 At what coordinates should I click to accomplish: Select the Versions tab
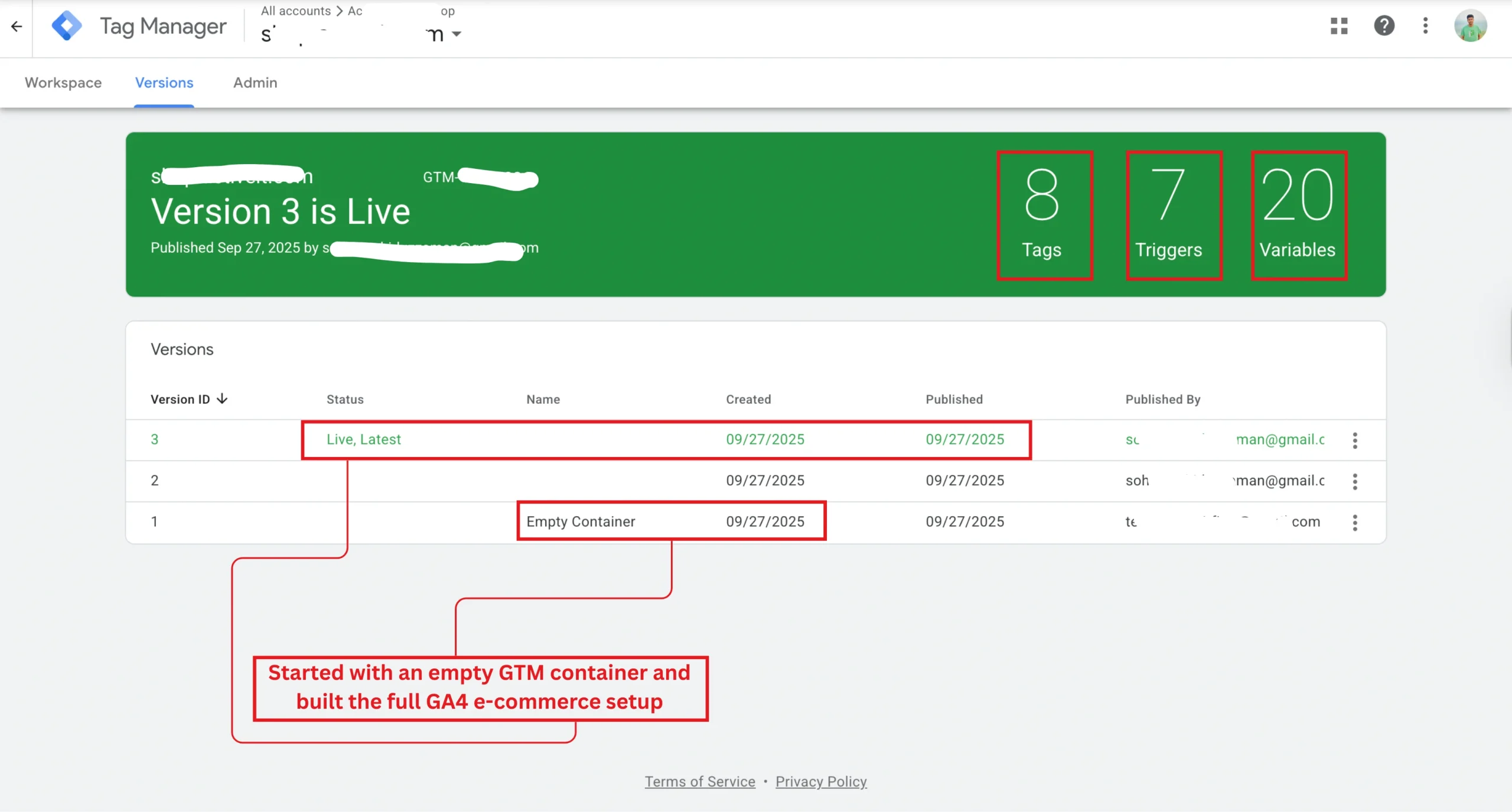pyautogui.click(x=164, y=83)
